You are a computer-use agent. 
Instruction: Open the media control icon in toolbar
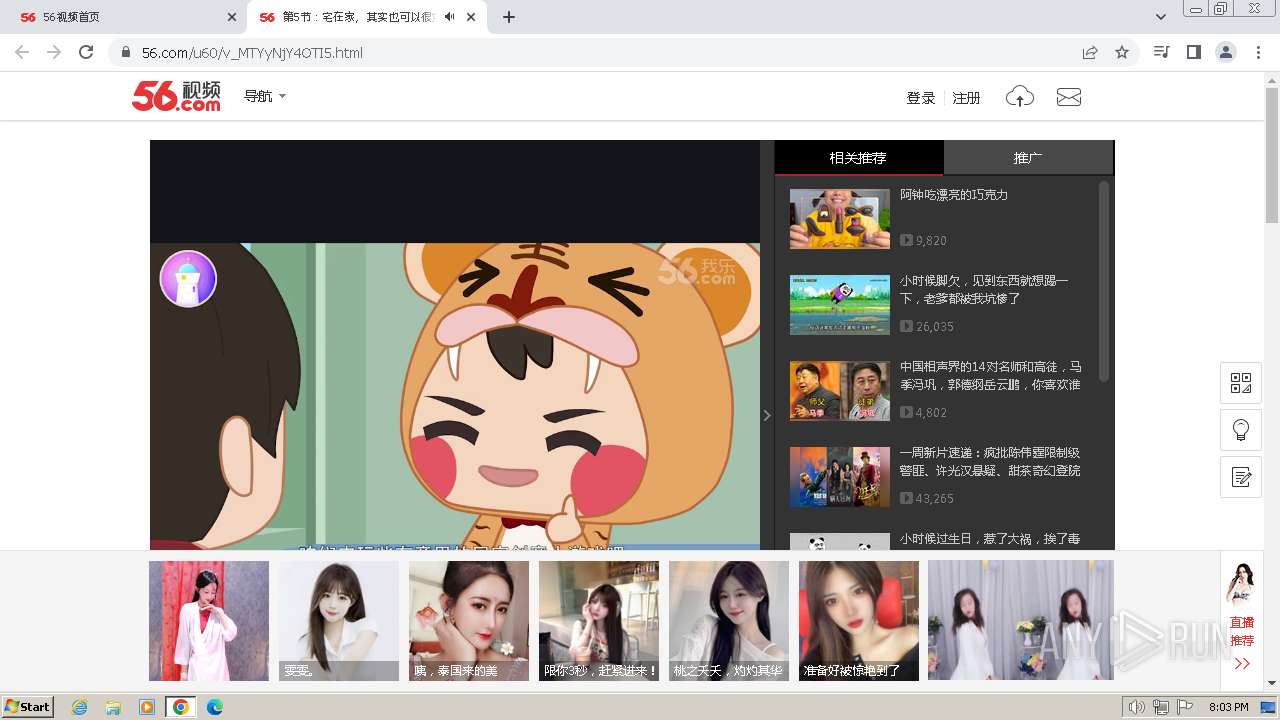point(1161,52)
